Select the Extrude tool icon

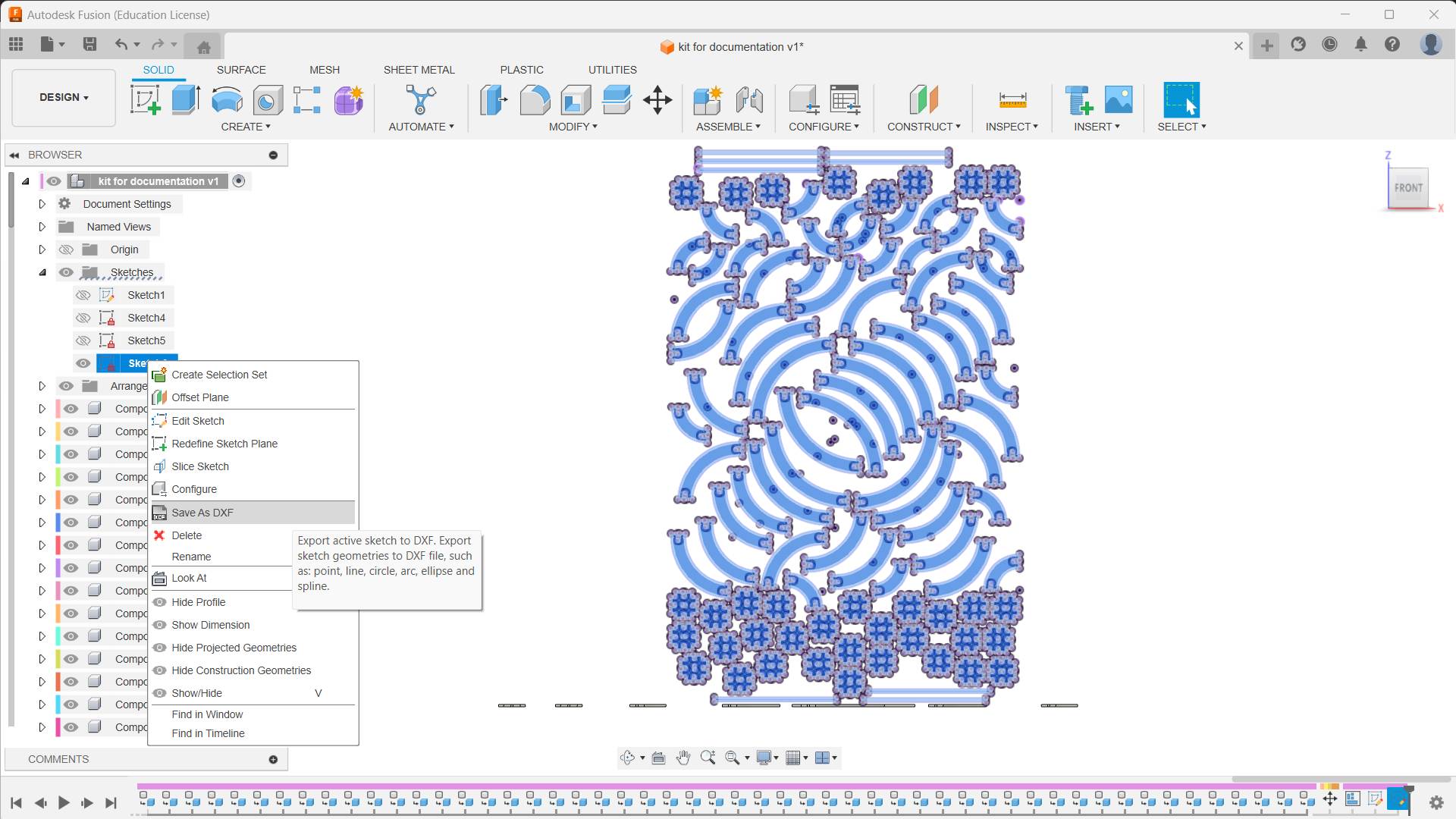[186, 99]
